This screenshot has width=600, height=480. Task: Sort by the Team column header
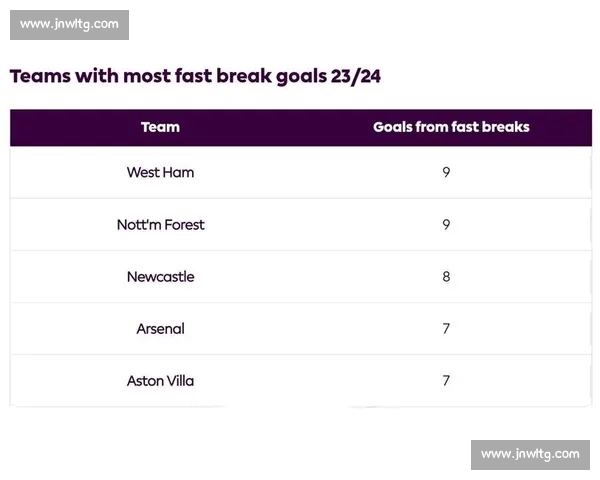coord(160,127)
